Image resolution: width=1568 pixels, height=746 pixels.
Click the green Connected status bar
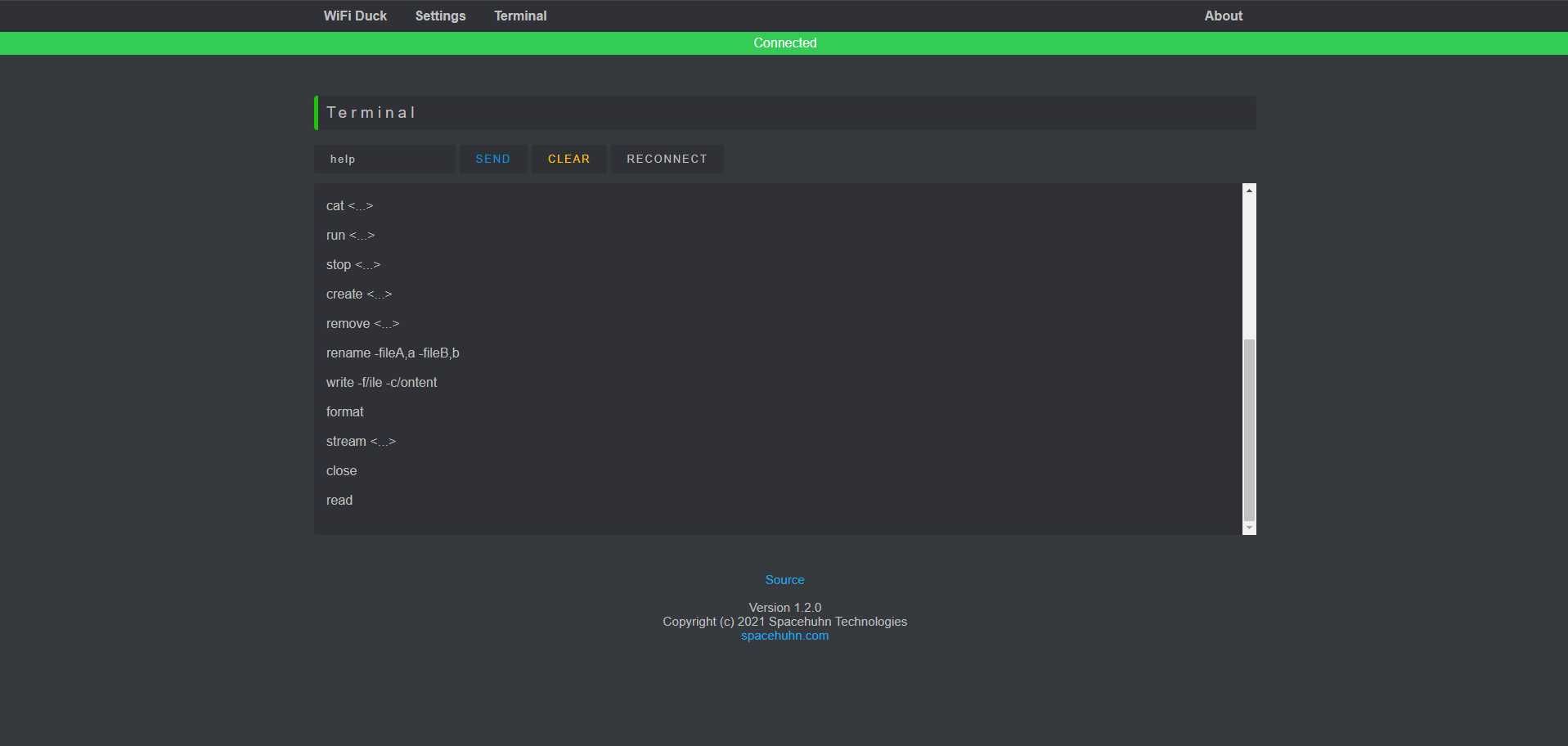tap(784, 43)
